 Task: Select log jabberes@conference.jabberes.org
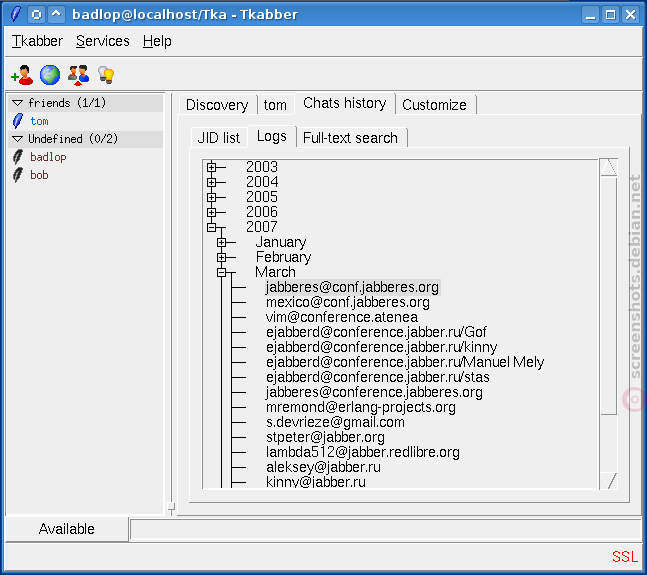click(x=374, y=392)
